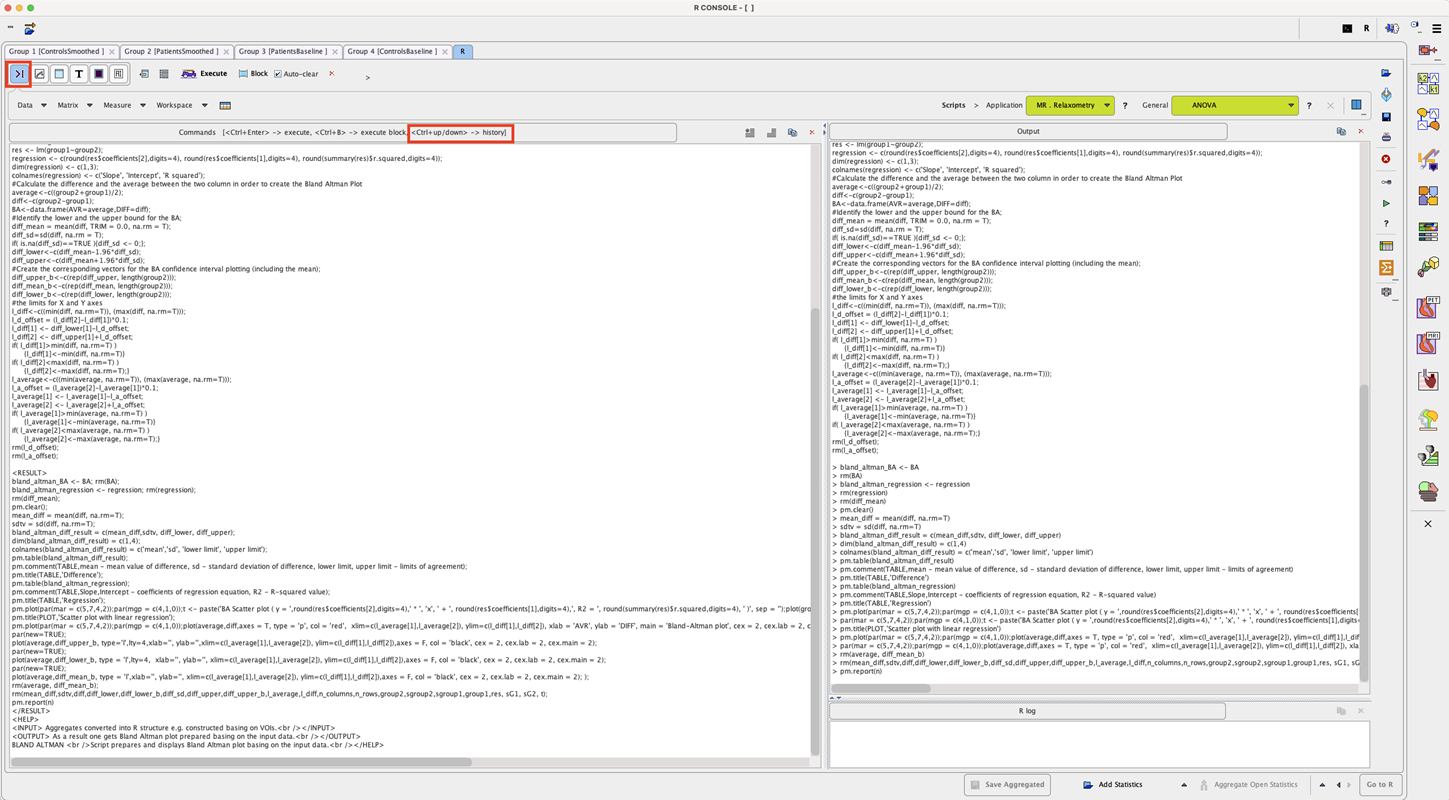The image size is (1449, 800).
Task: Toggle the console panel layout icon
Action: coord(1356,105)
